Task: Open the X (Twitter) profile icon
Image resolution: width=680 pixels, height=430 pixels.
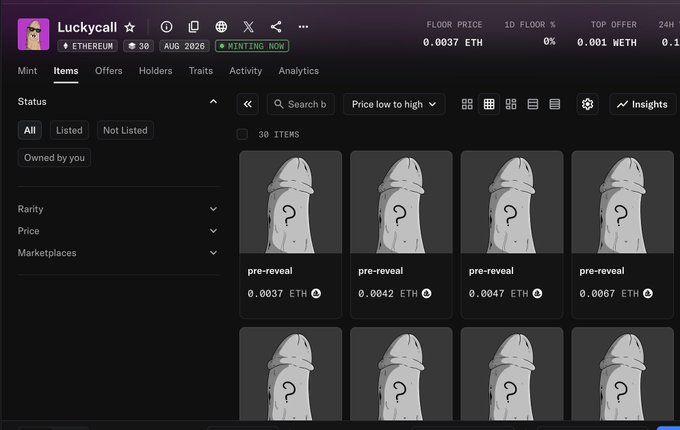Action: [248, 27]
